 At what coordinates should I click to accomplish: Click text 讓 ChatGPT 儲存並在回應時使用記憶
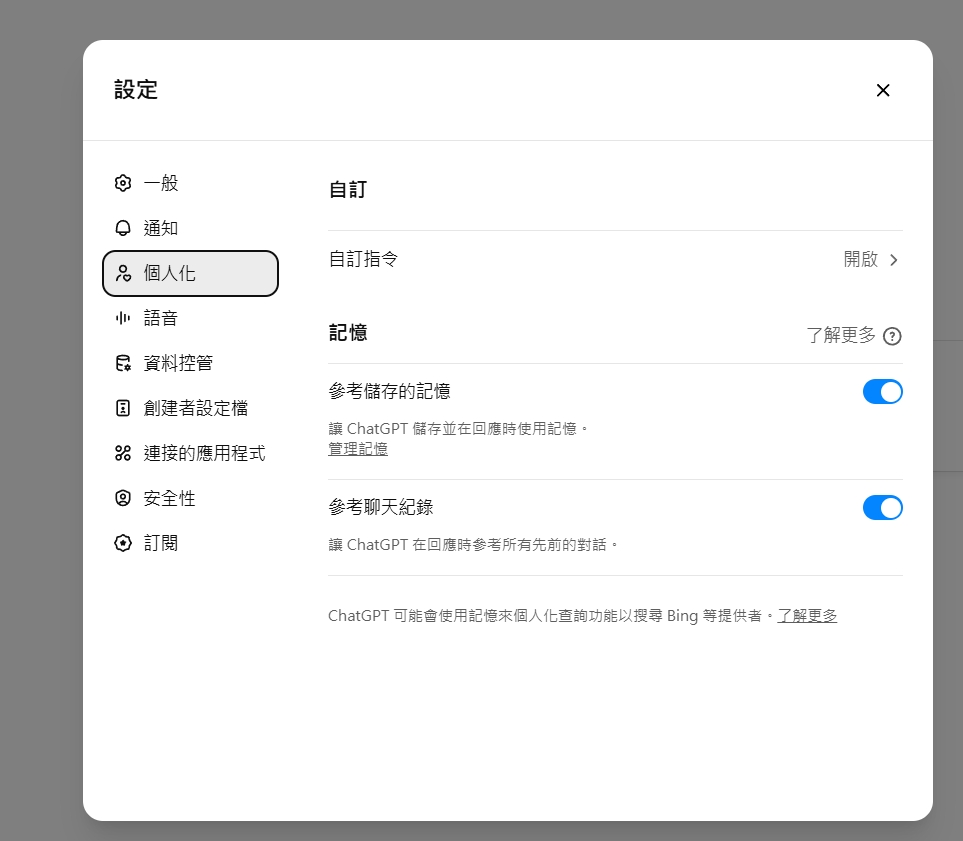point(458,428)
